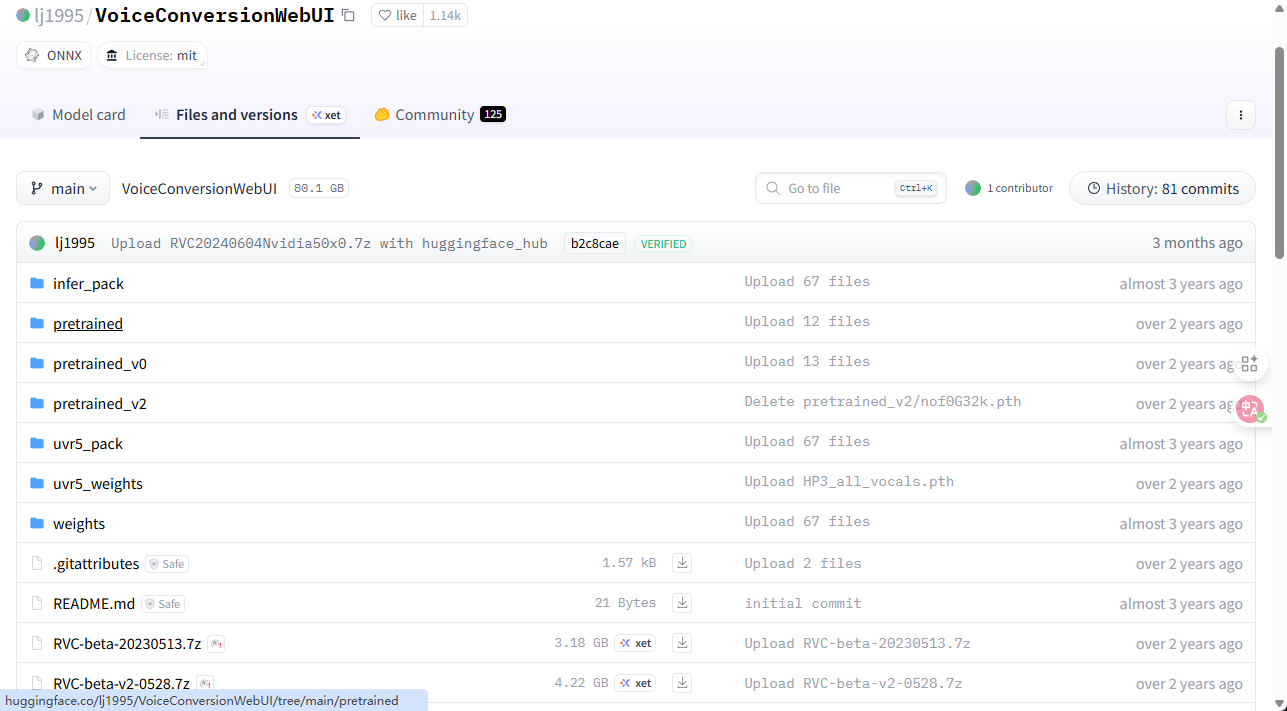The height and width of the screenshot is (711, 1287).
Task: Open the README.md file
Action: click(x=94, y=604)
